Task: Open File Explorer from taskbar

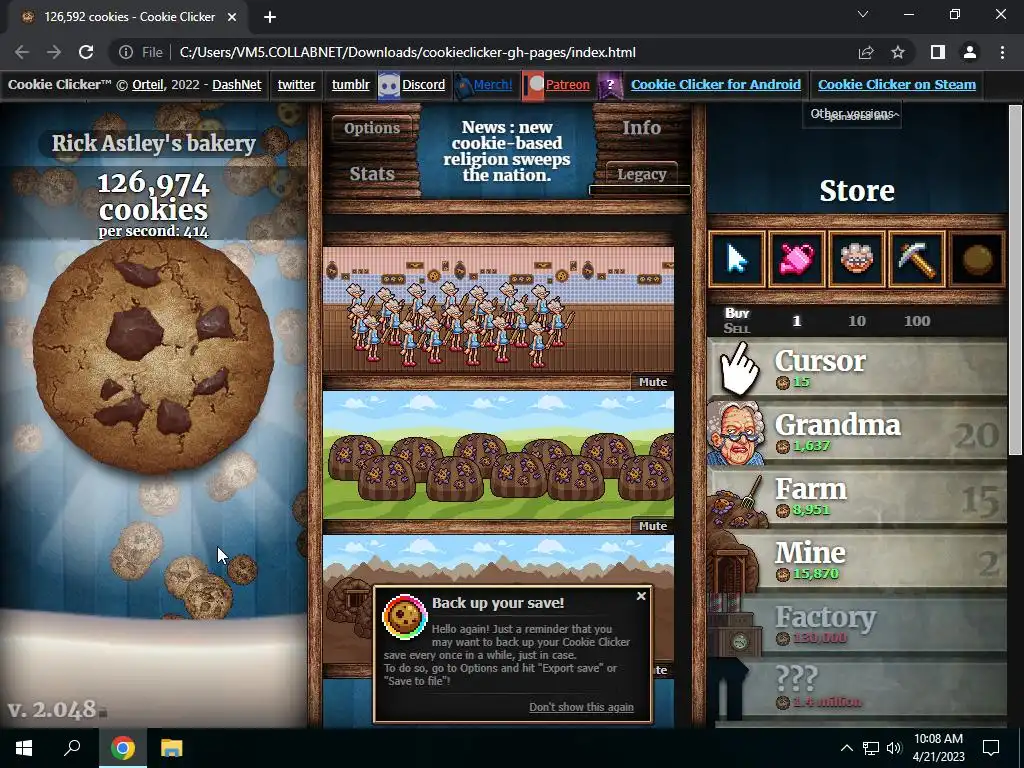Action: (x=172, y=748)
